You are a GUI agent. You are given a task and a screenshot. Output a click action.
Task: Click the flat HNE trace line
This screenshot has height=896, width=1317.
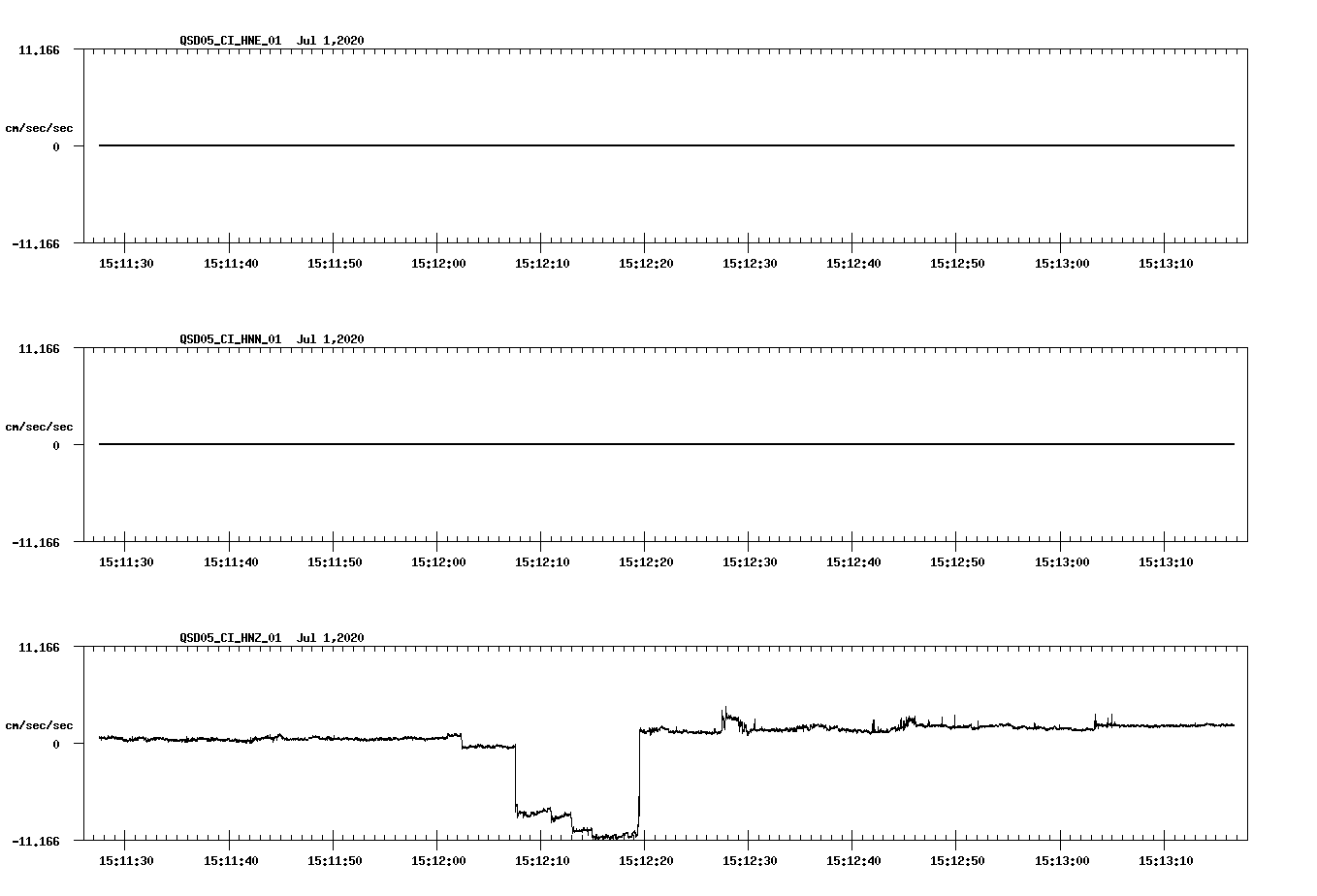click(x=666, y=145)
